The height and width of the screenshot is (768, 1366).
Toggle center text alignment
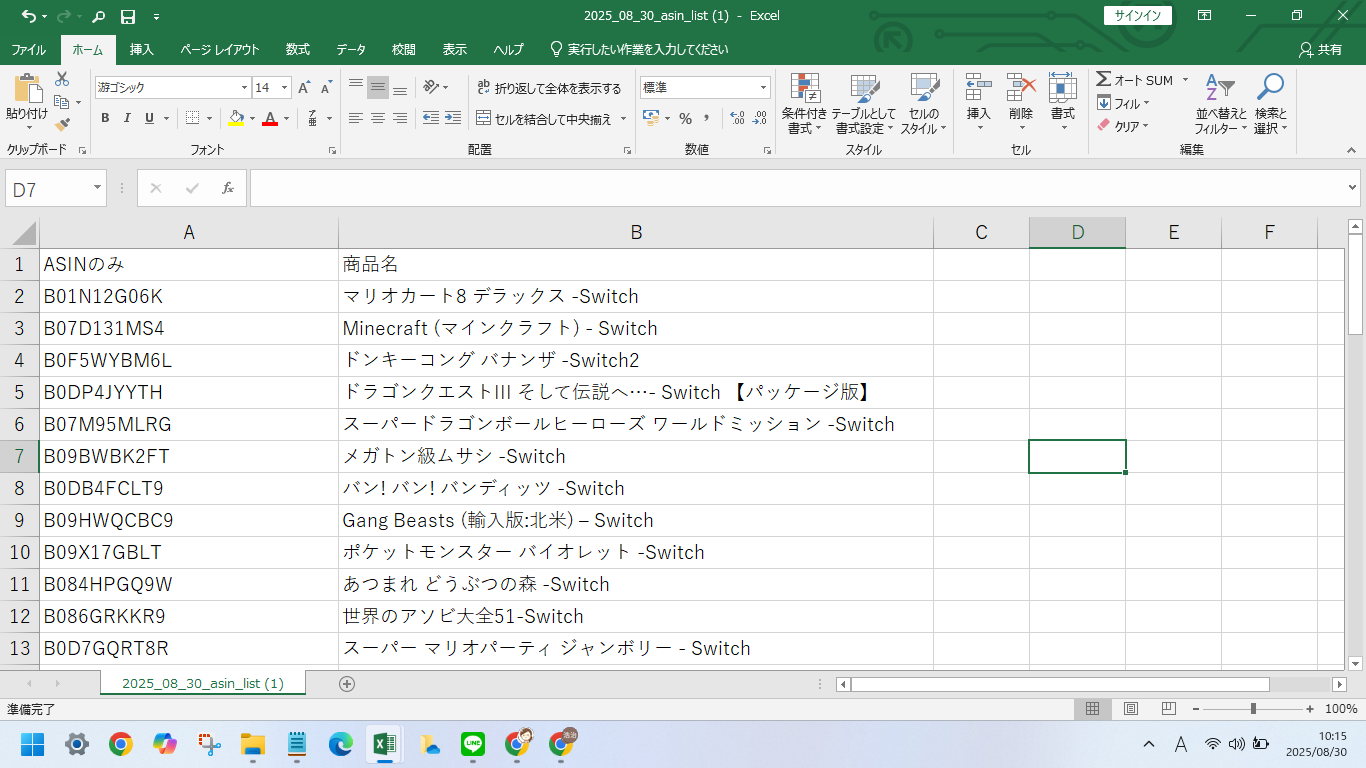click(x=378, y=118)
